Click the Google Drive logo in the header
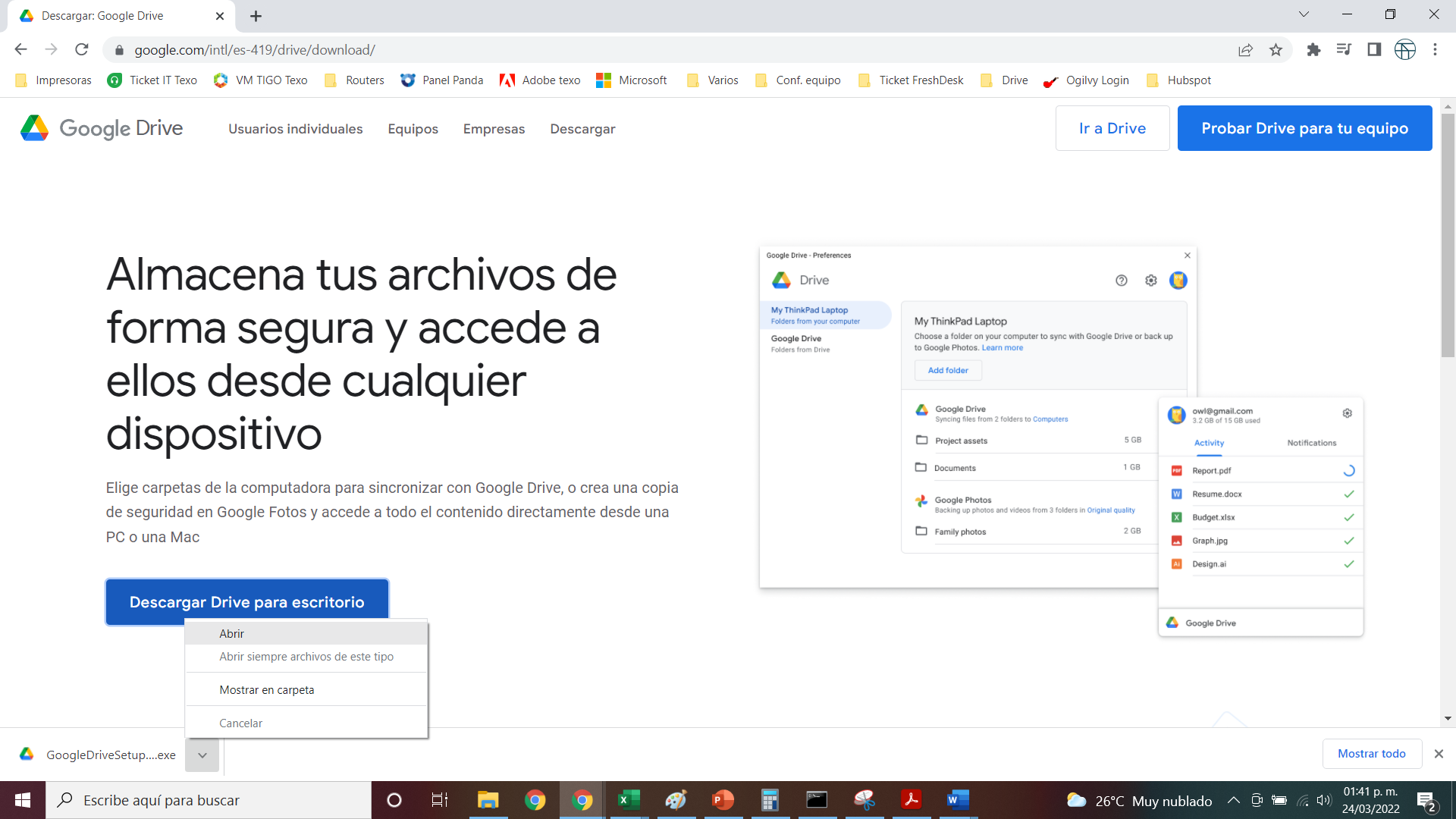1456x819 pixels. [102, 128]
